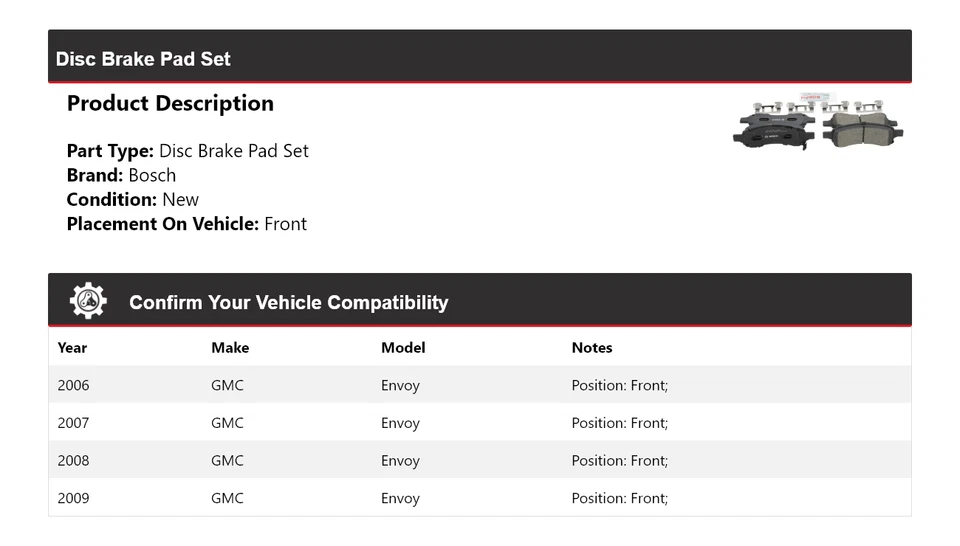Click GMC make in 2008 row
This screenshot has width=960, height=546.
tap(227, 461)
